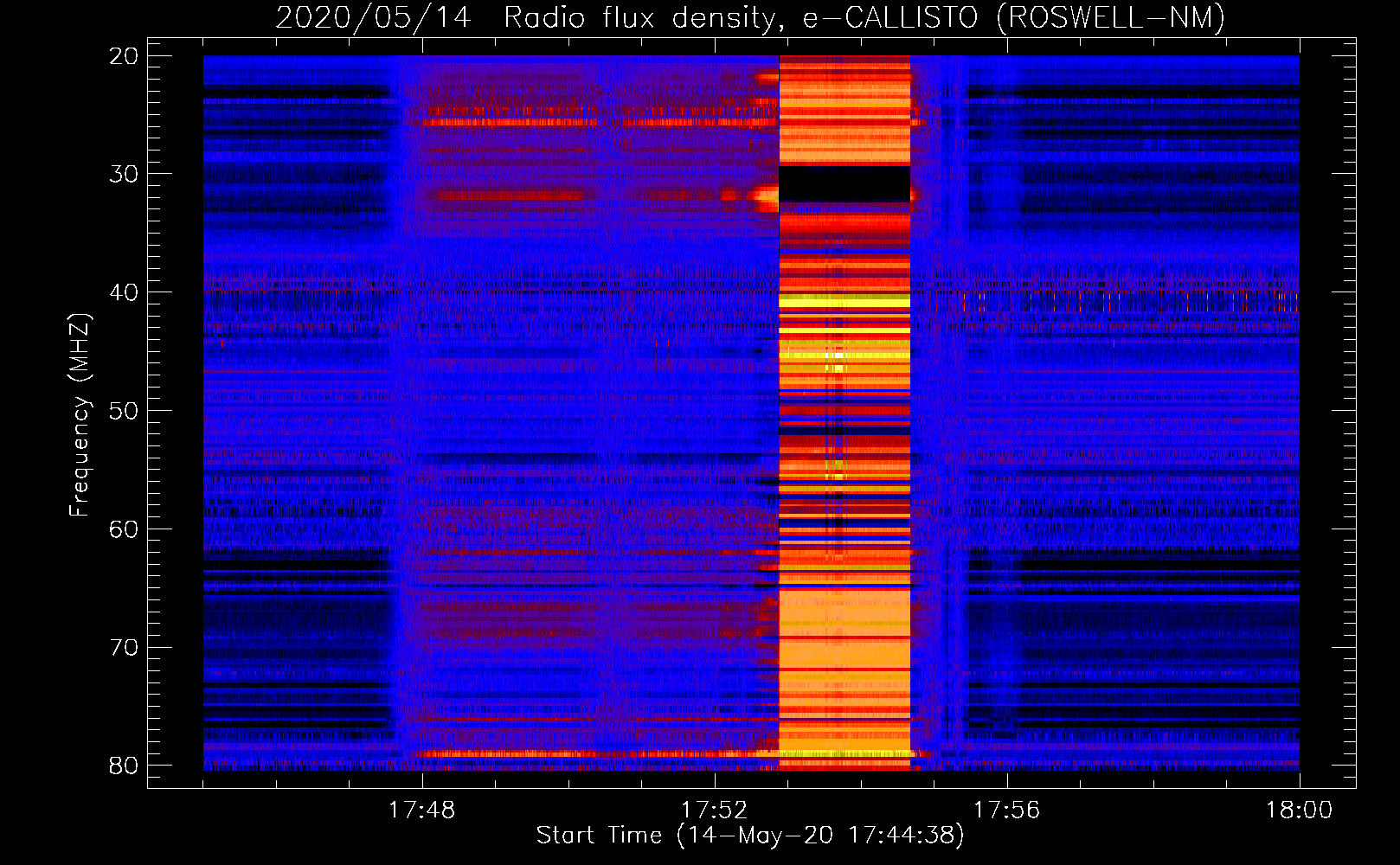Click the 20 MHz frequency tick label

point(124,56)
